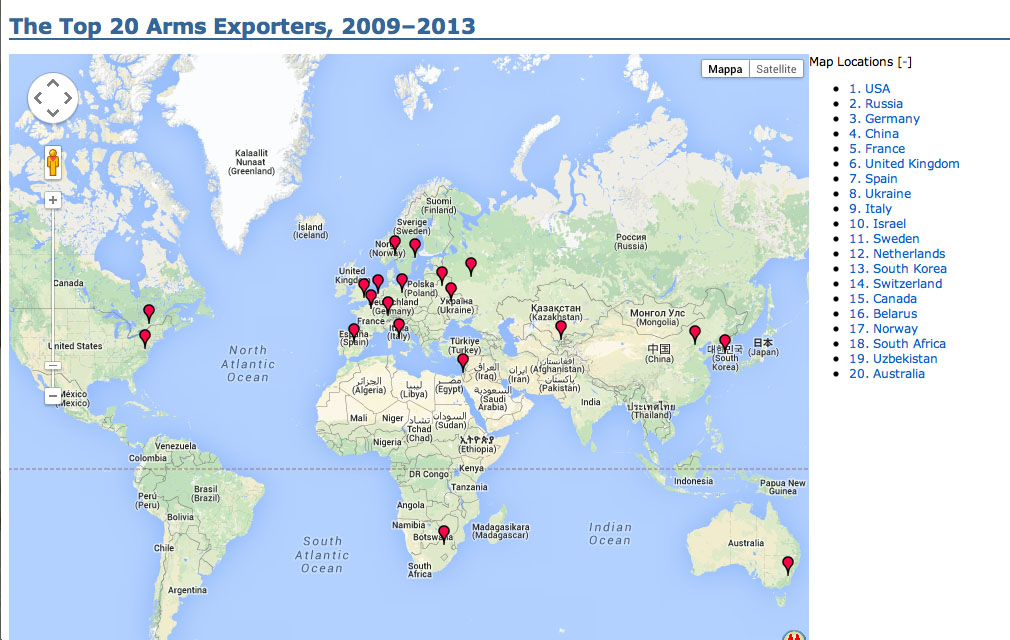Click the page title heading
Image resolution: width=1010 pixels, height=640 pixels.
[x=242, y=25]
